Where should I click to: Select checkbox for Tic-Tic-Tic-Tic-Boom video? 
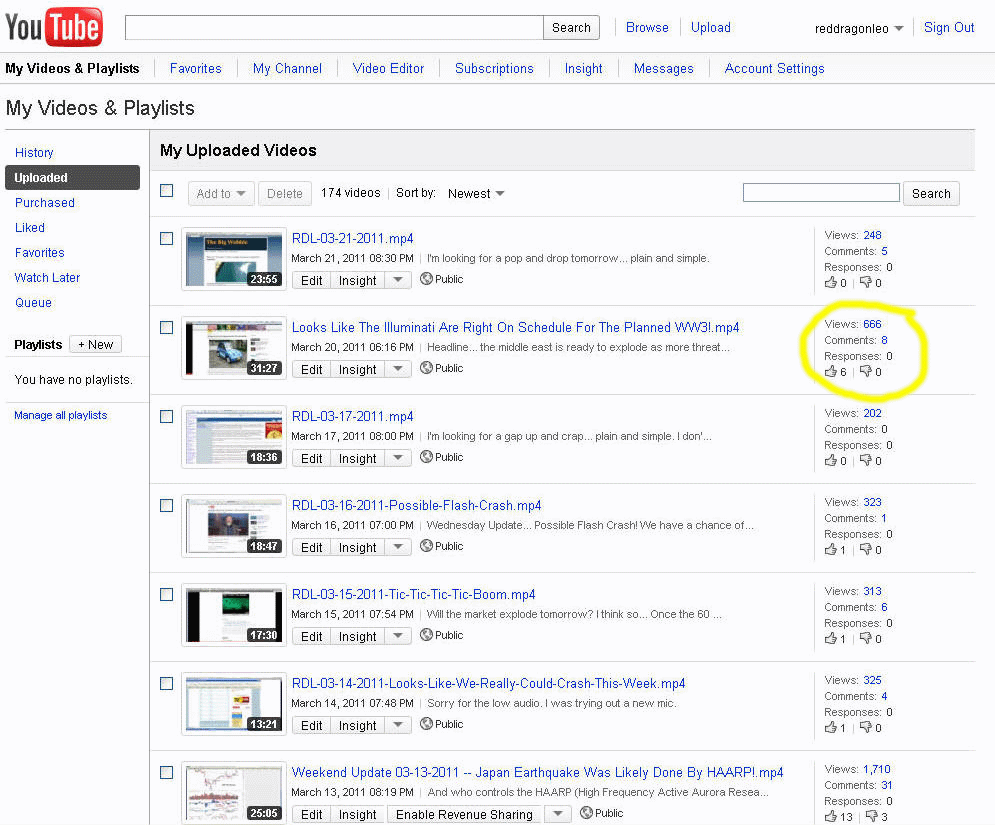coord(166,594)
